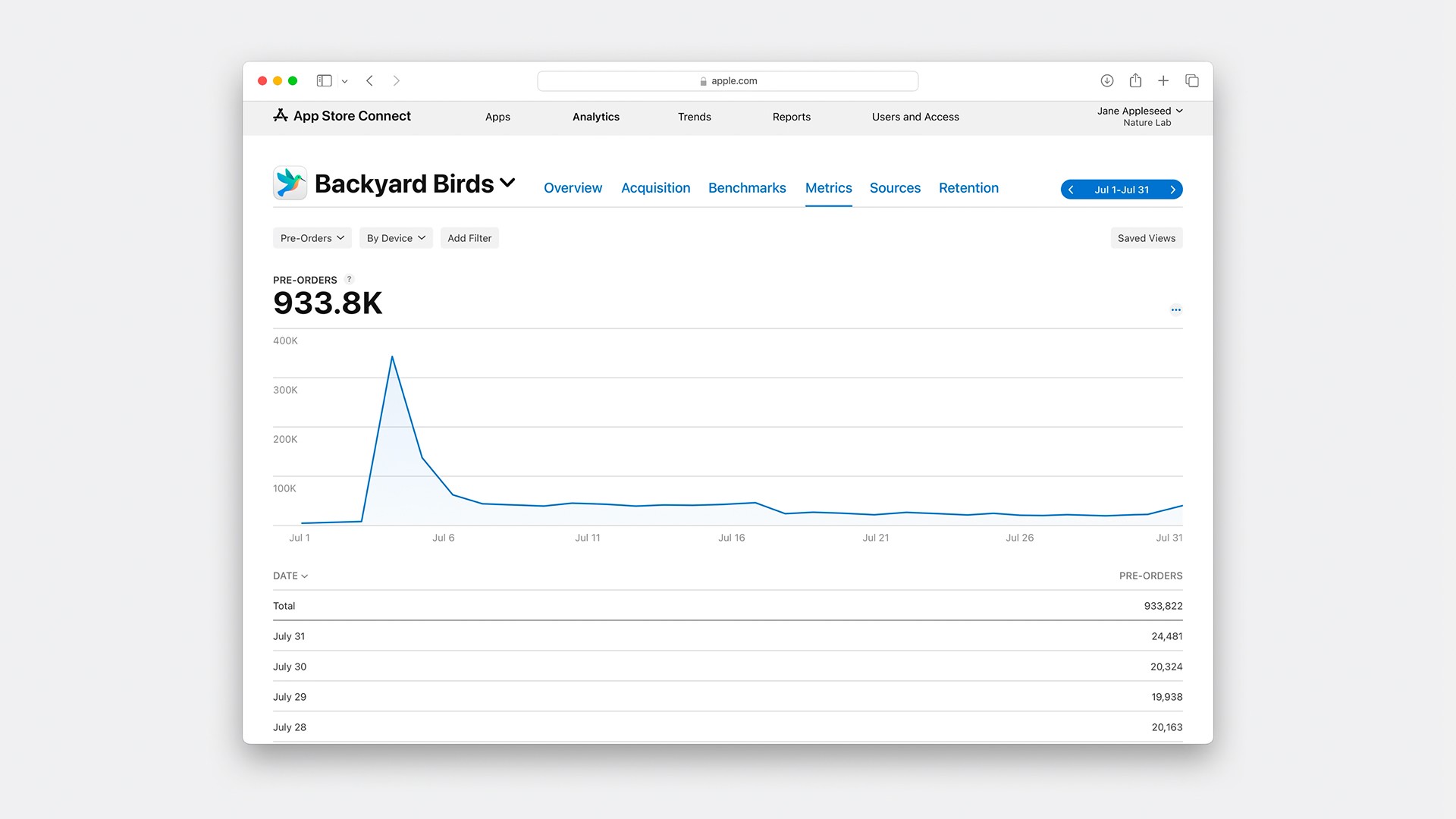Switch to the Retention tab
The image size is (1456, 819).
pos(968,188)
